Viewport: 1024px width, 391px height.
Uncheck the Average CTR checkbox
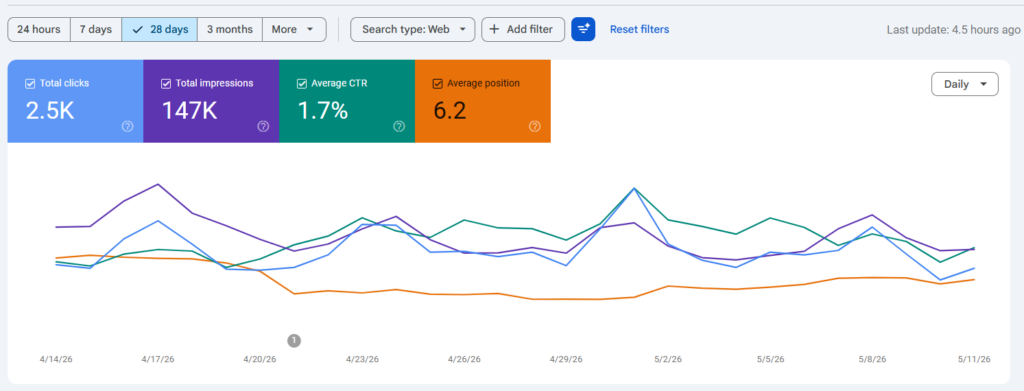click(301, 84)
